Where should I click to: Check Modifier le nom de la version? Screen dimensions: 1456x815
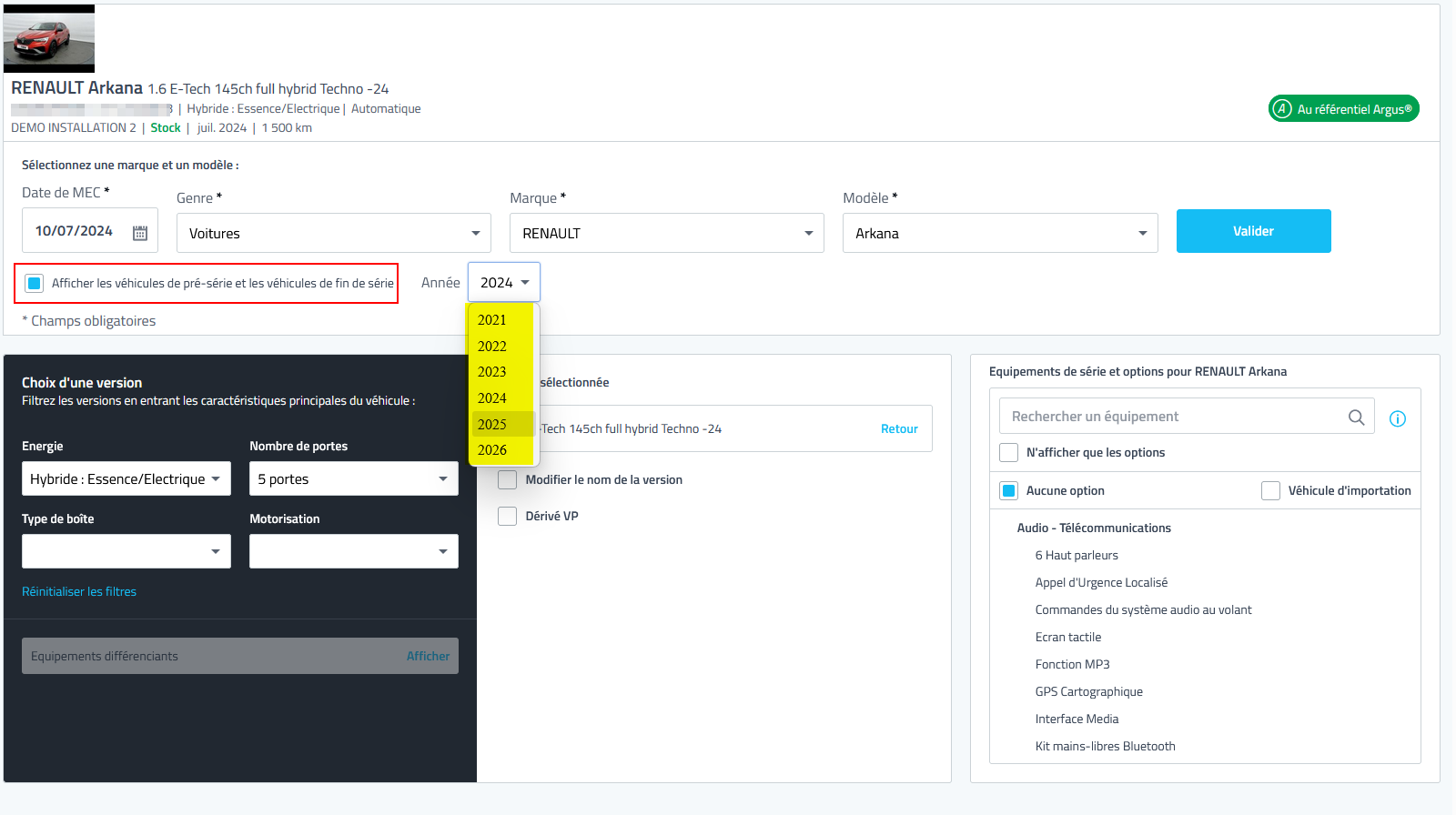(x=508, y=479)
